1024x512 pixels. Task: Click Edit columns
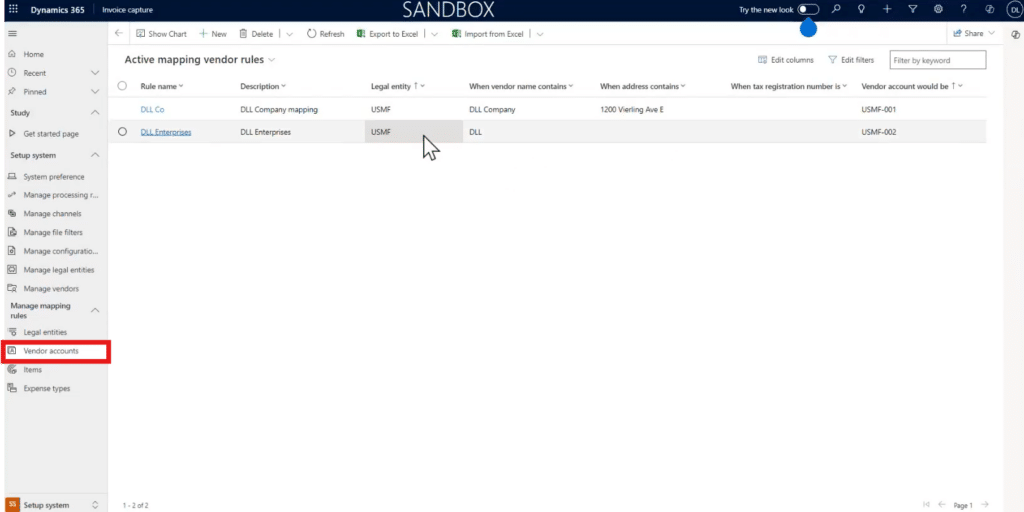786,60
